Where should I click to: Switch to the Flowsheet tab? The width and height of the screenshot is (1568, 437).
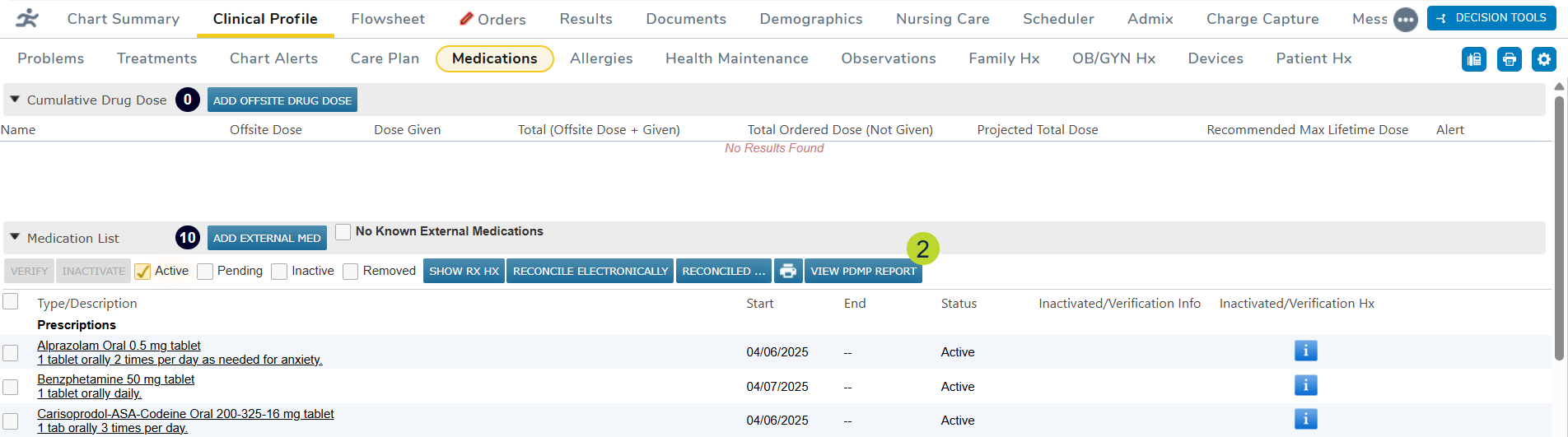pyautogui.click(x=388, y=19)
